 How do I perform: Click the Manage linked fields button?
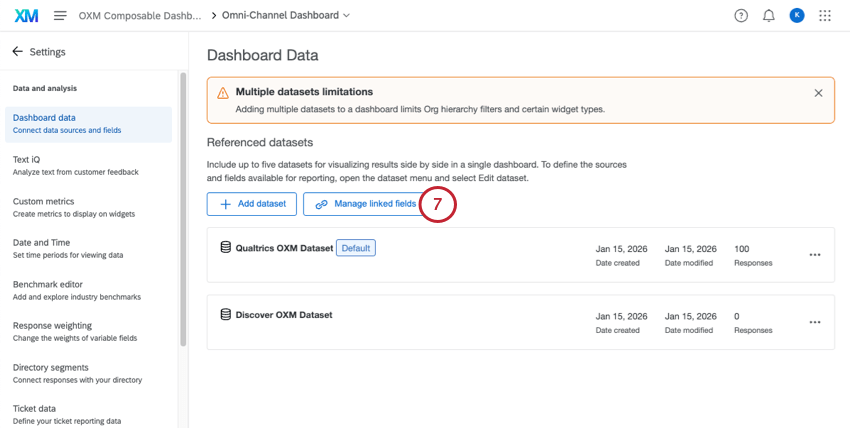[365, 204]
